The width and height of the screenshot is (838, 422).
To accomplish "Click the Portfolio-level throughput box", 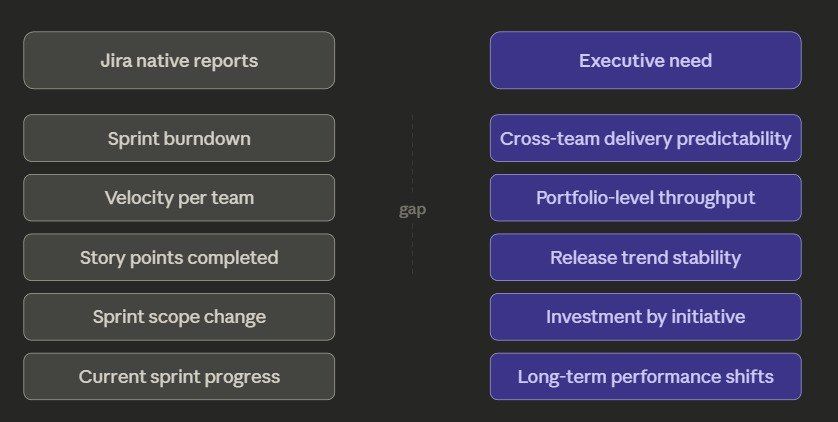I will pyautogui.click(x=646, y=198).
